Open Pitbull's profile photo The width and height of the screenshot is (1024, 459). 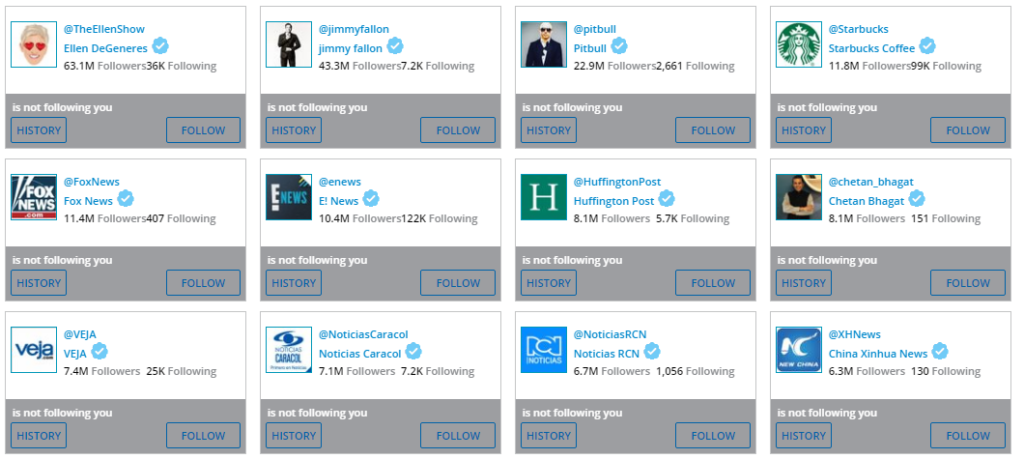544,45
